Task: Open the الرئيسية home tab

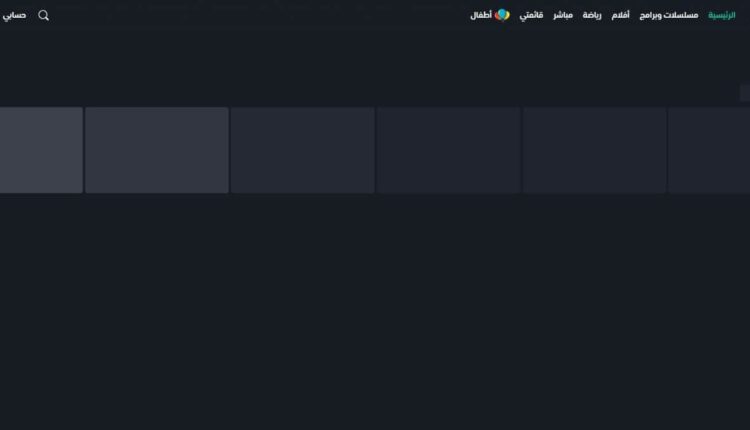Action: [721, 15]
